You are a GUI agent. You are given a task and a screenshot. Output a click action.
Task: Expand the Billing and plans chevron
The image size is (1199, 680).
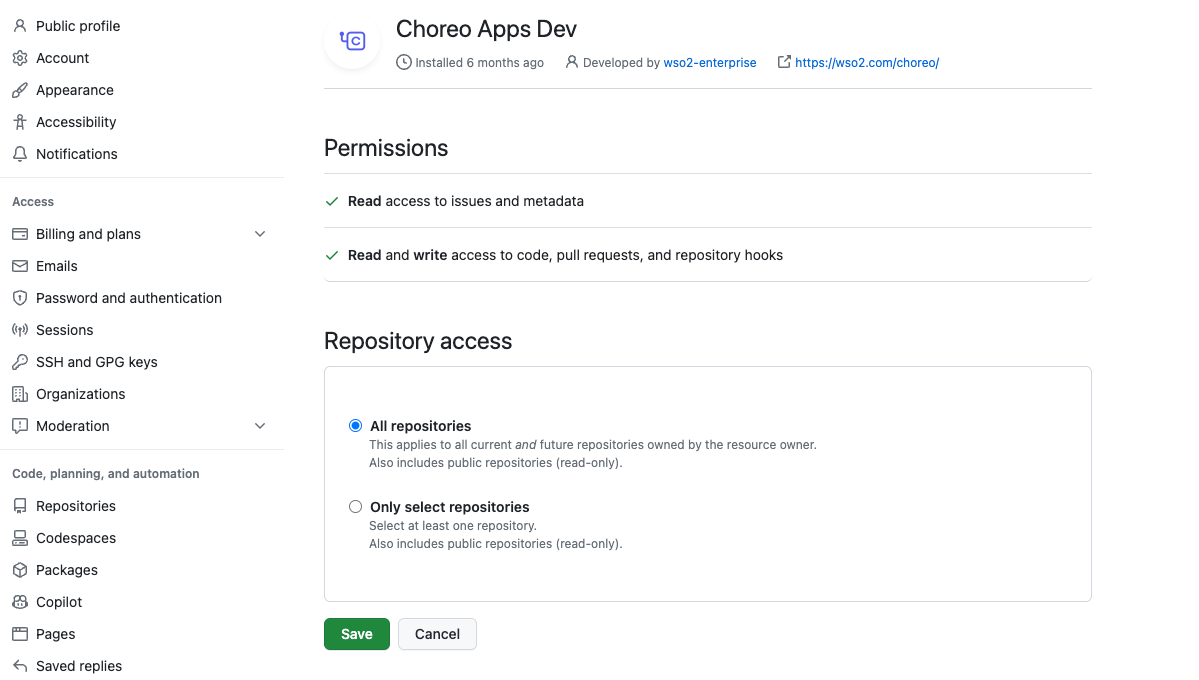(x=260, y=234)
